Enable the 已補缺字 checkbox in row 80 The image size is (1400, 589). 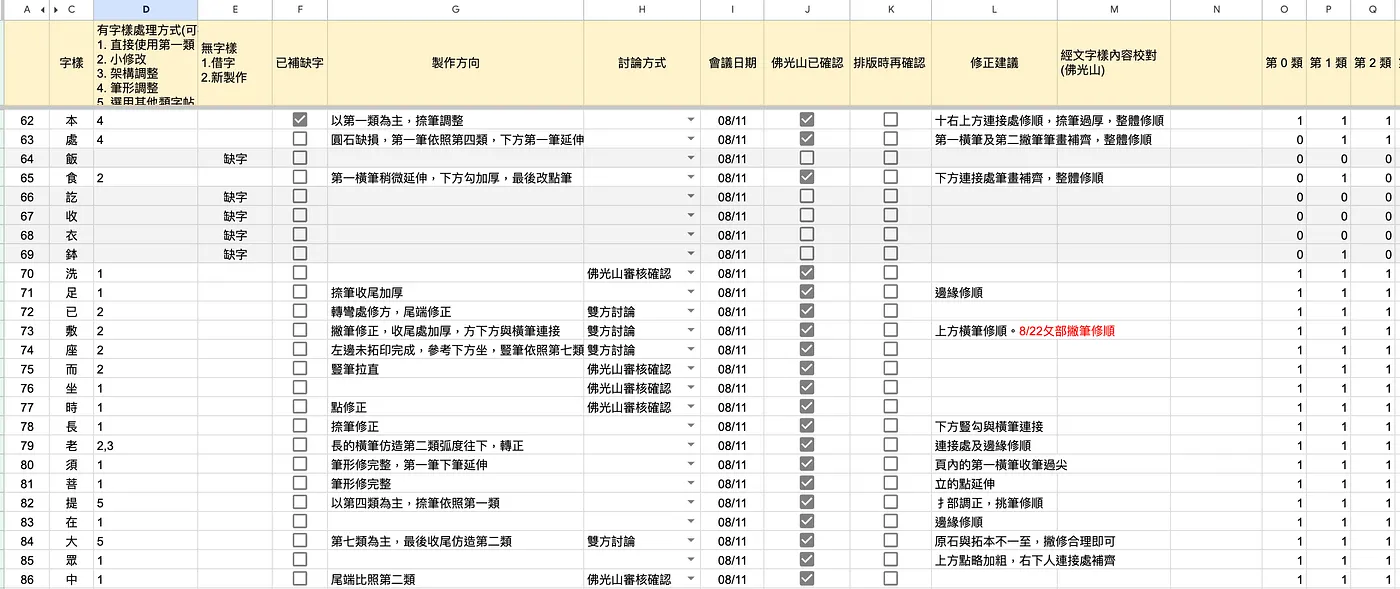tap(299, 464)
